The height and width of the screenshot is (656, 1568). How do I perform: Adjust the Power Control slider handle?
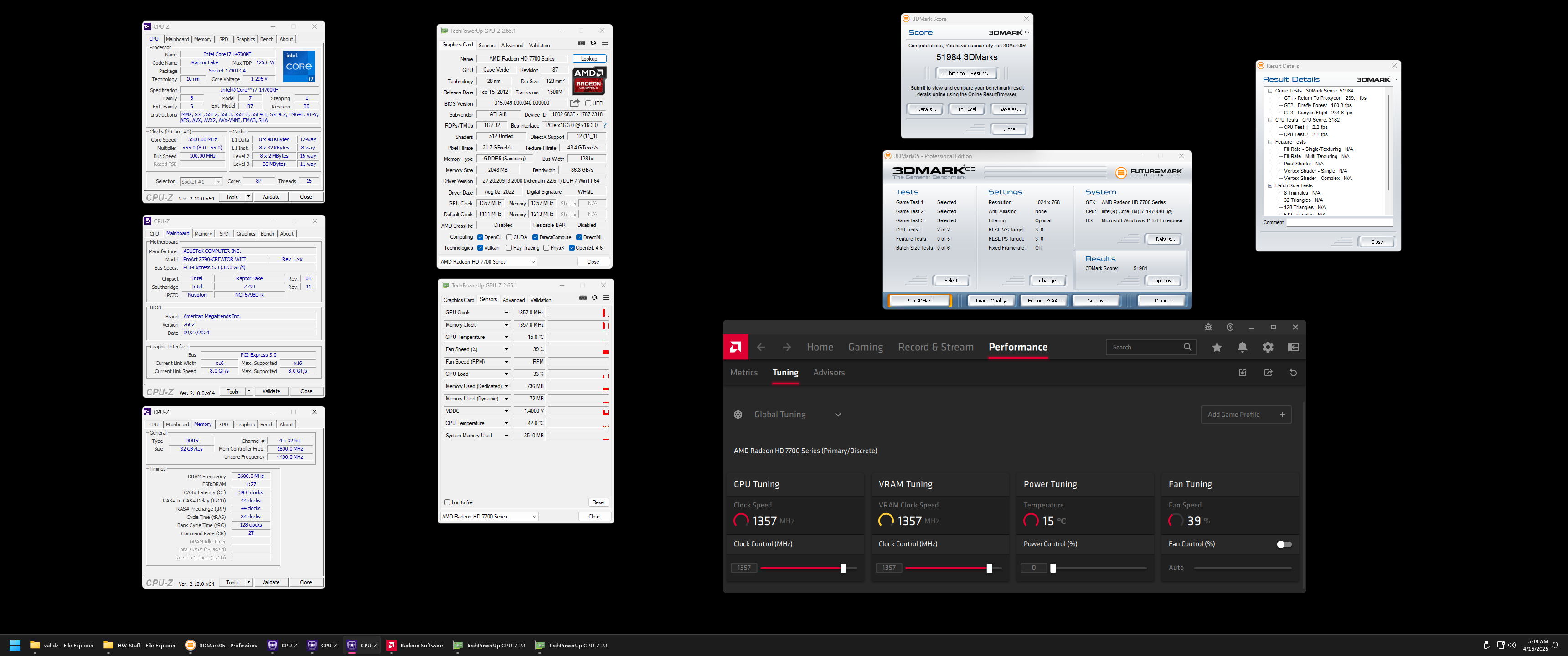pos(1053,568)
